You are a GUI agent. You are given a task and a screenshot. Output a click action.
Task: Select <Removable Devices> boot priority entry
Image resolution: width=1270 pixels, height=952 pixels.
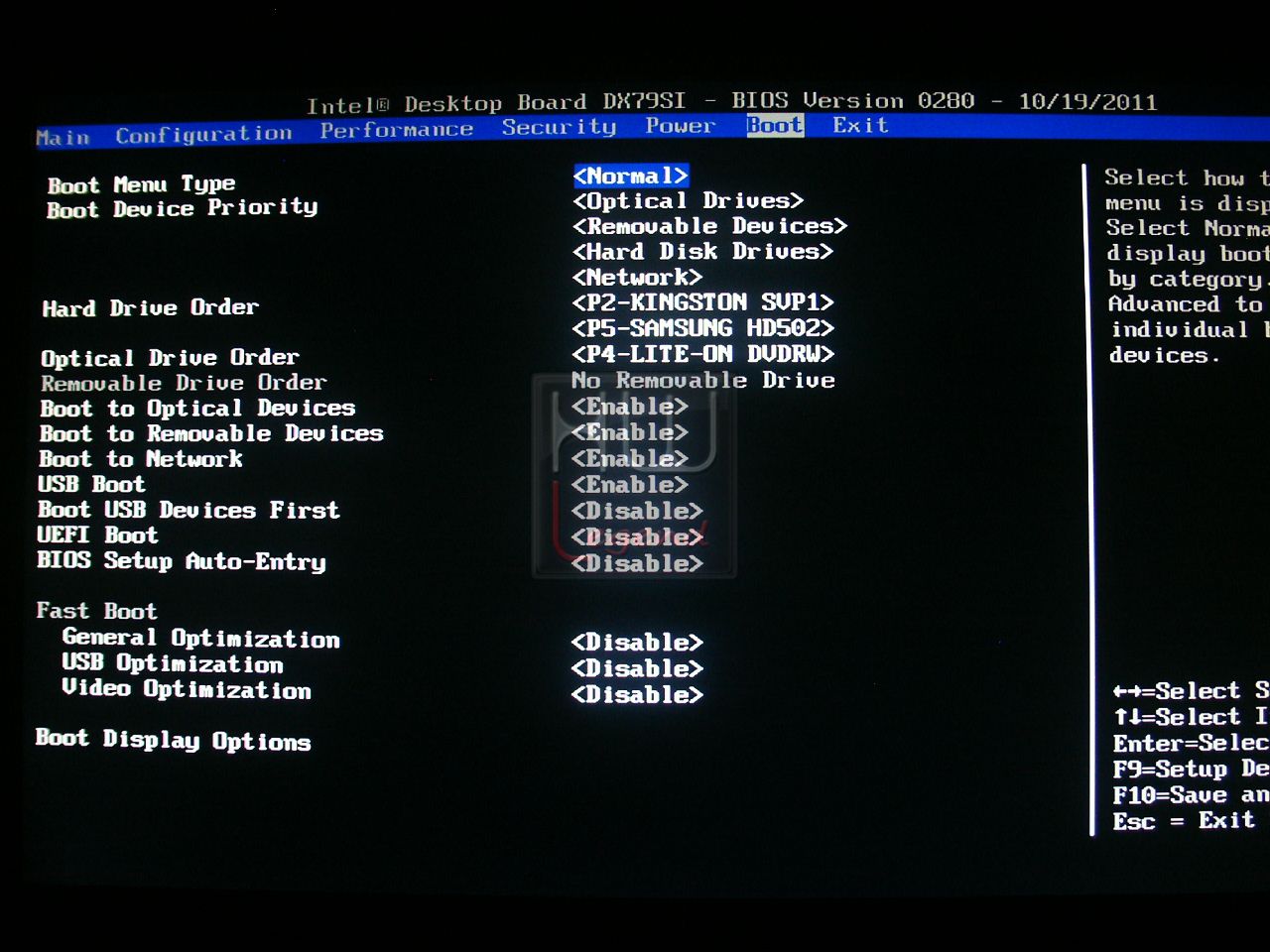click(709, 226)
